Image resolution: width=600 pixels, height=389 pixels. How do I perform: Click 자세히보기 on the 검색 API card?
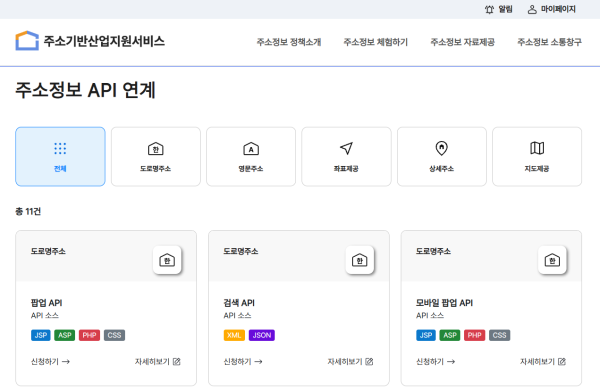click(x=350, y=361)
